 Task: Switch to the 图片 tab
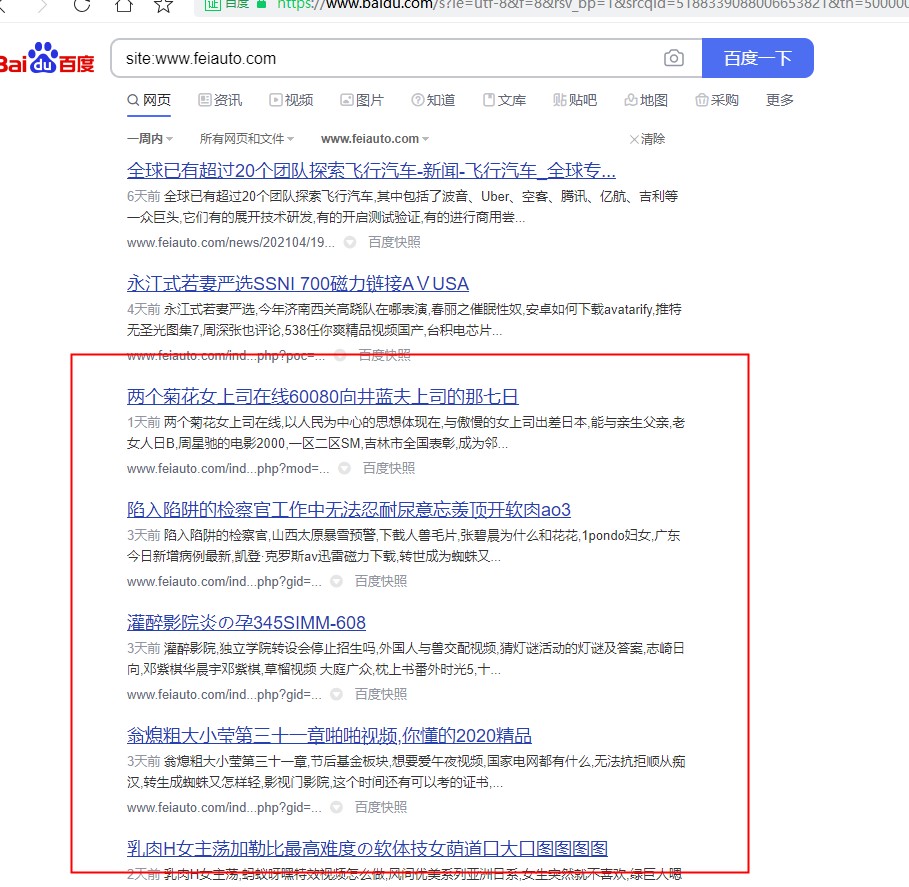pyautogui.click(x=362, y=100)
